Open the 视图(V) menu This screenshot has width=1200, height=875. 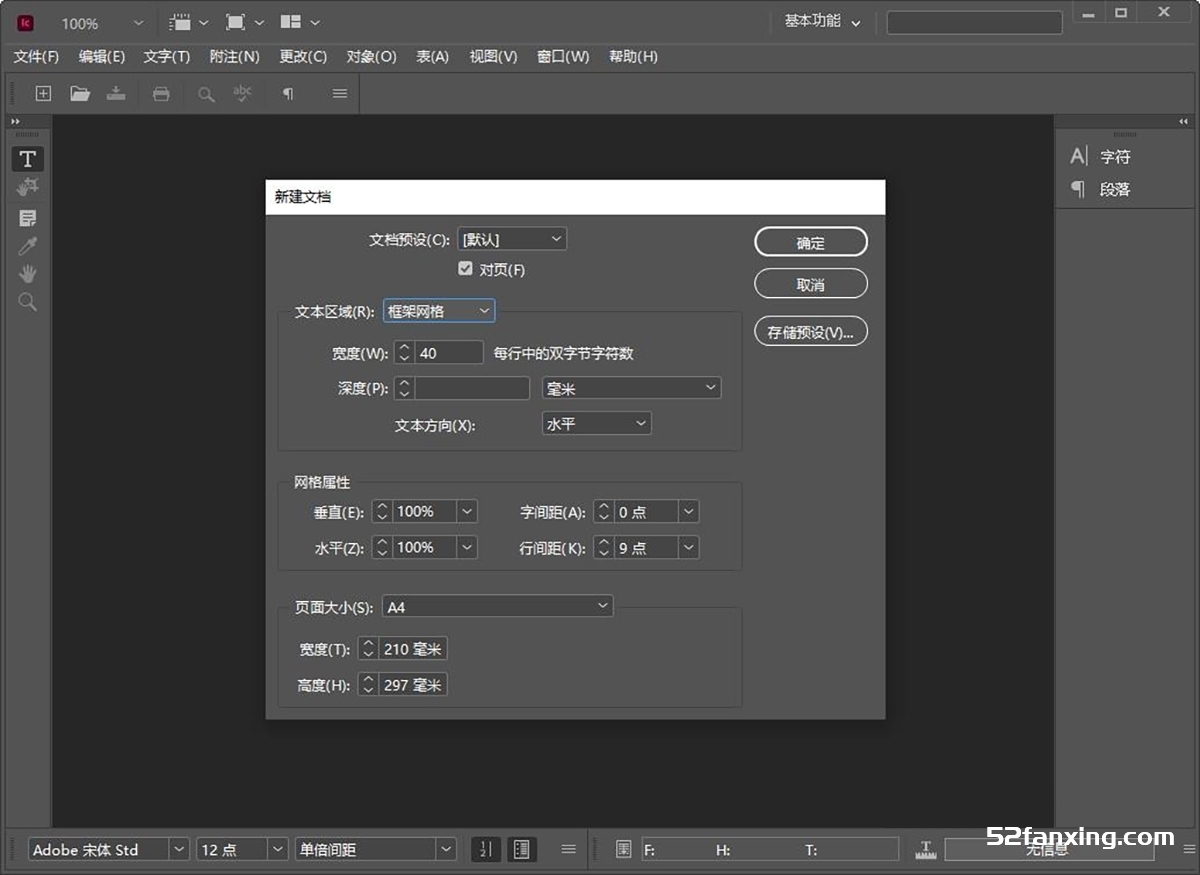tap(493, 56)
